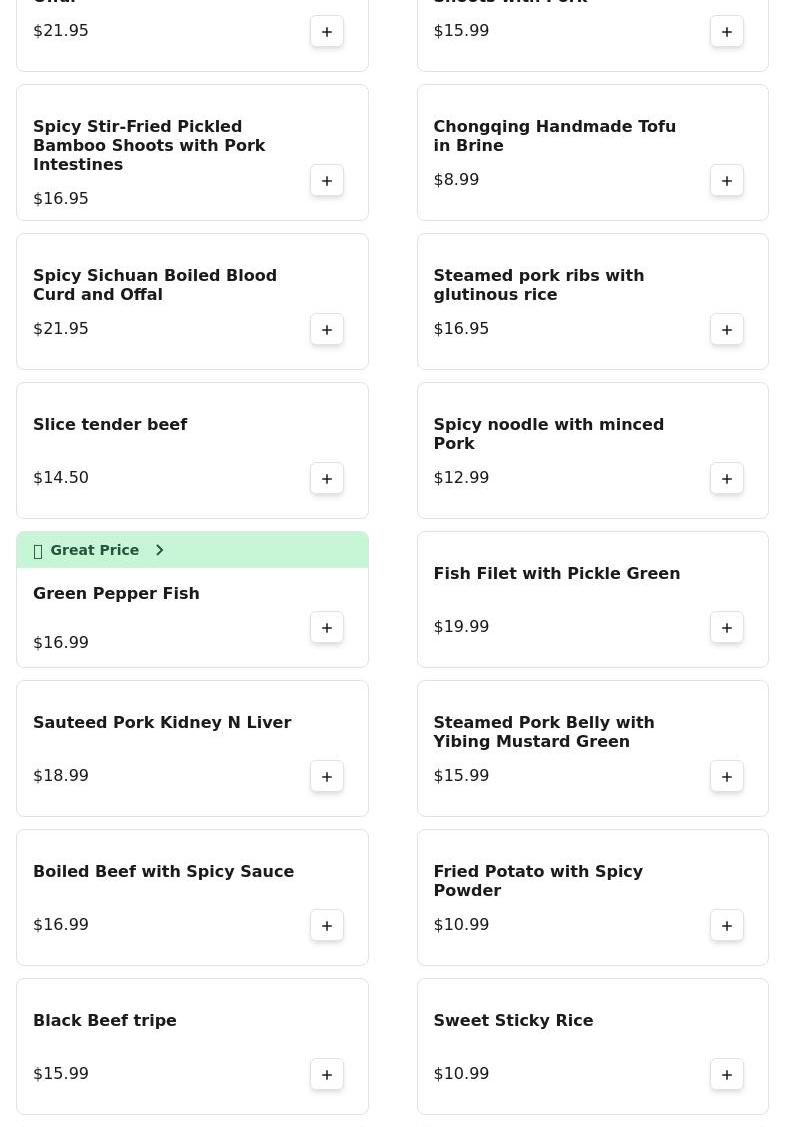Add Steamed Pork Belly with Yibing Mustard Green
Viewport: 785px width, 1127px height.
tap(727, 777)
